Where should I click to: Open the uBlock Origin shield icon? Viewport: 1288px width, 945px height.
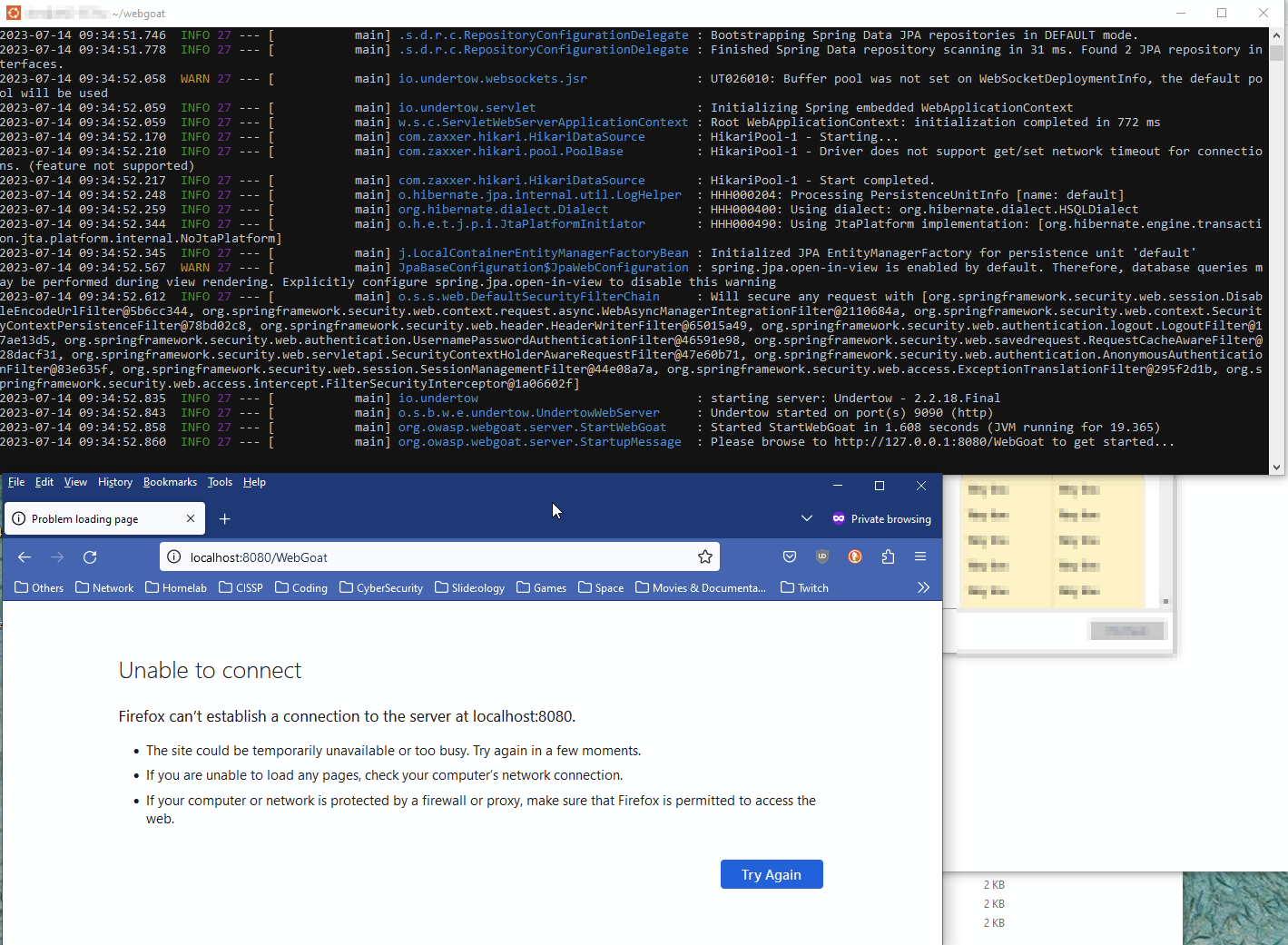[822, 556]
